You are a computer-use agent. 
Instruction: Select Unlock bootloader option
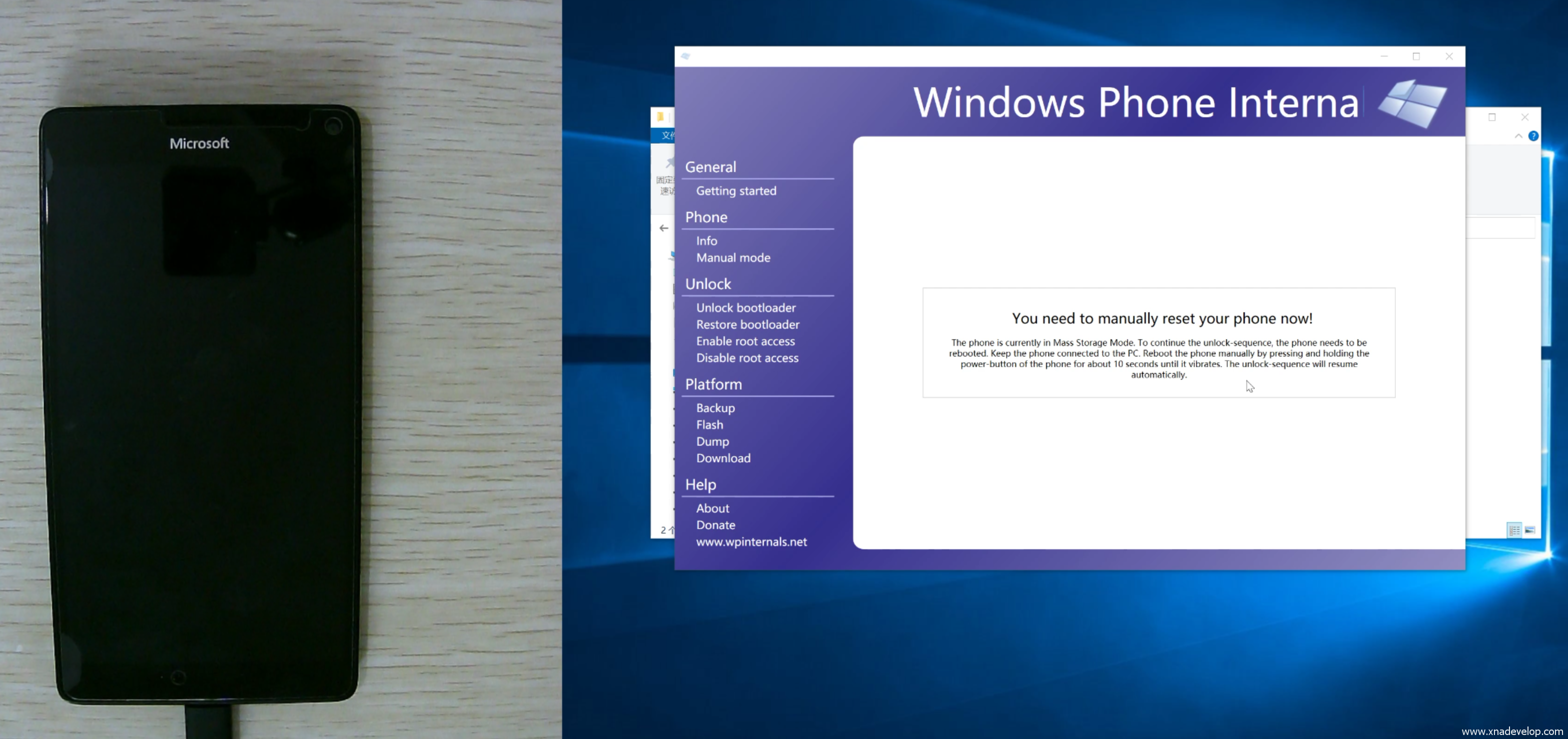coord(746,307)
